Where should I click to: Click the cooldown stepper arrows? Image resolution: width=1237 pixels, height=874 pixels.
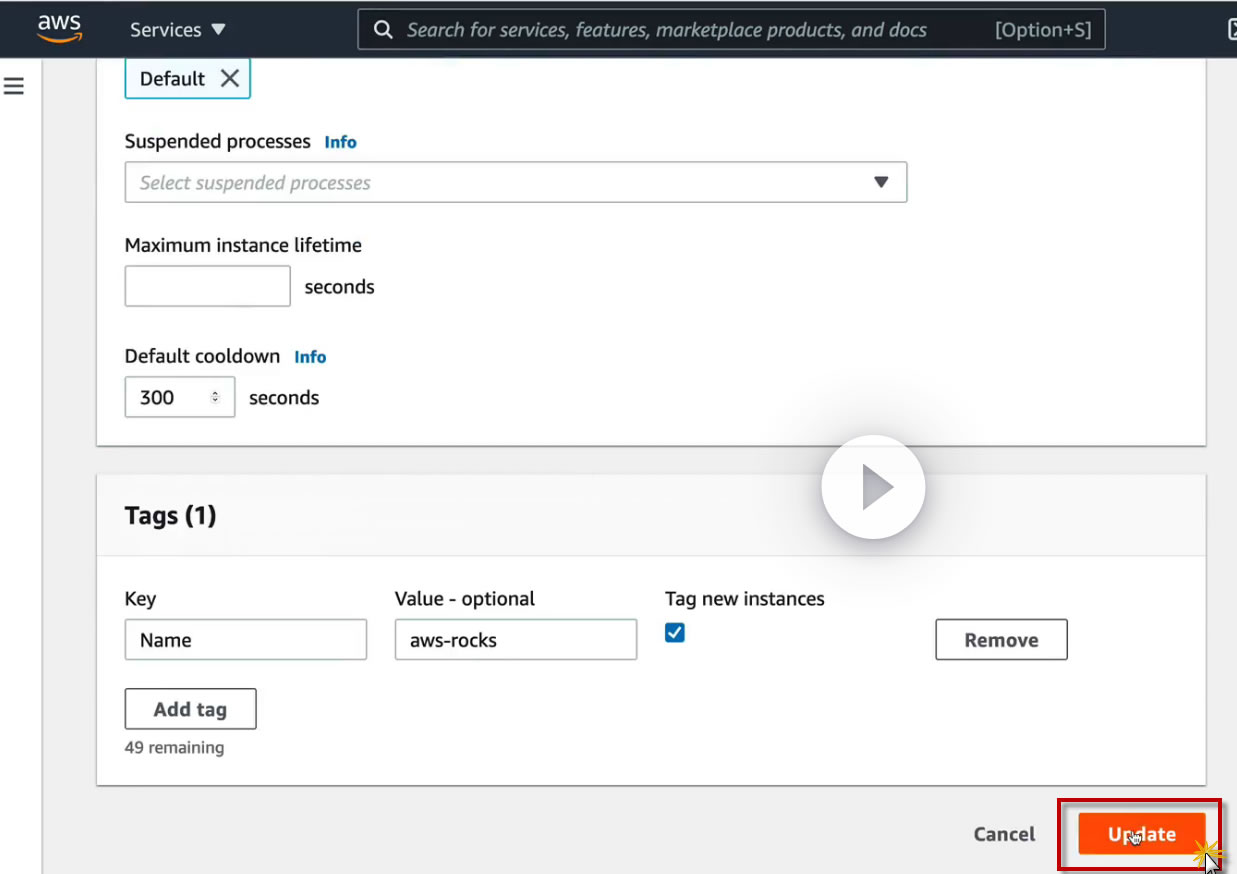tap(215, 397)
